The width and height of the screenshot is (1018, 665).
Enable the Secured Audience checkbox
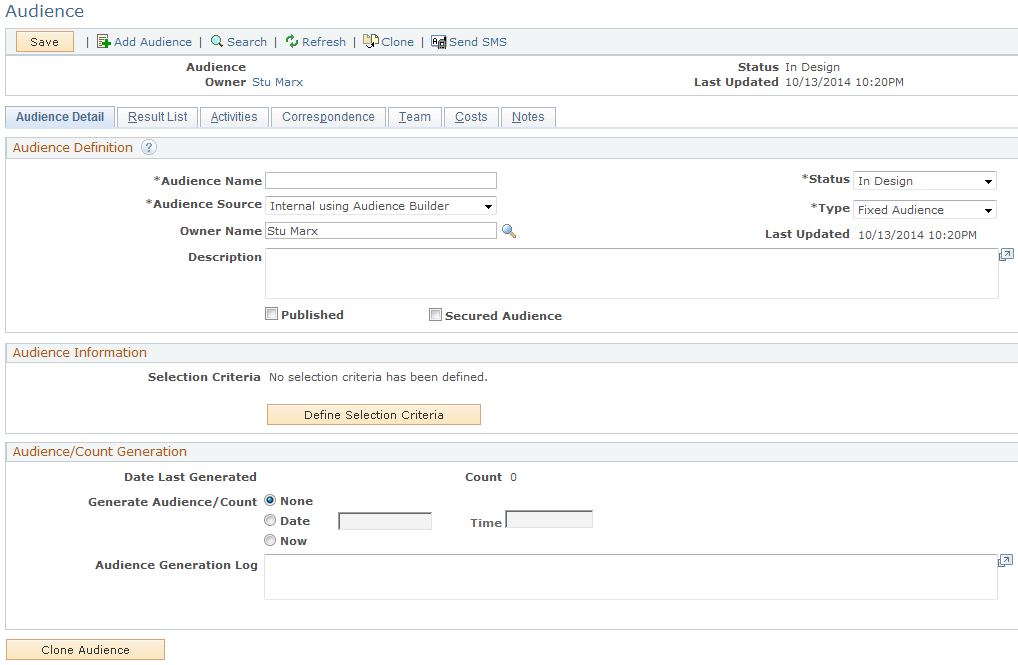coord(435,315)
